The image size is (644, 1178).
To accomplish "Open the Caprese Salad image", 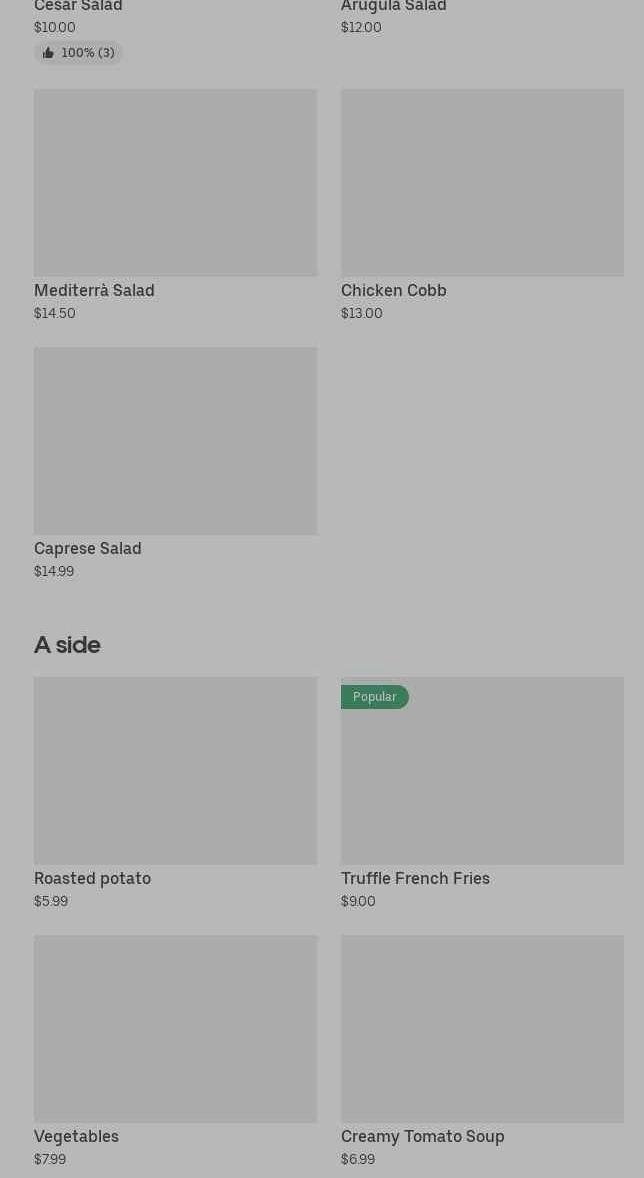I will coord(175,441).
